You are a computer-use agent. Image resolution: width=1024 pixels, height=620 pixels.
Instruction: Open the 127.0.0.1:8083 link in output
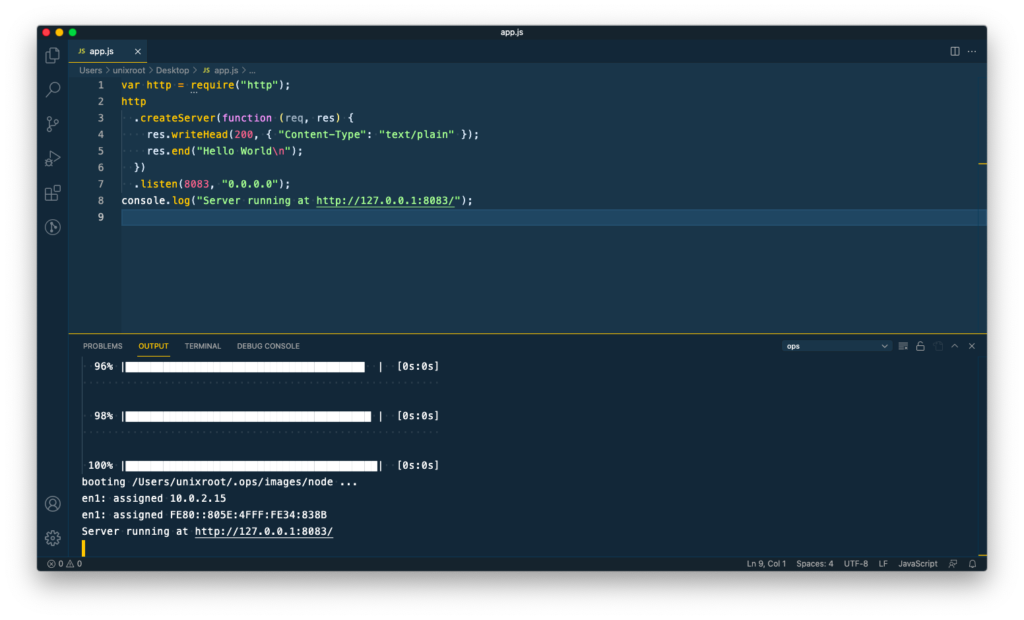[264, 531]
